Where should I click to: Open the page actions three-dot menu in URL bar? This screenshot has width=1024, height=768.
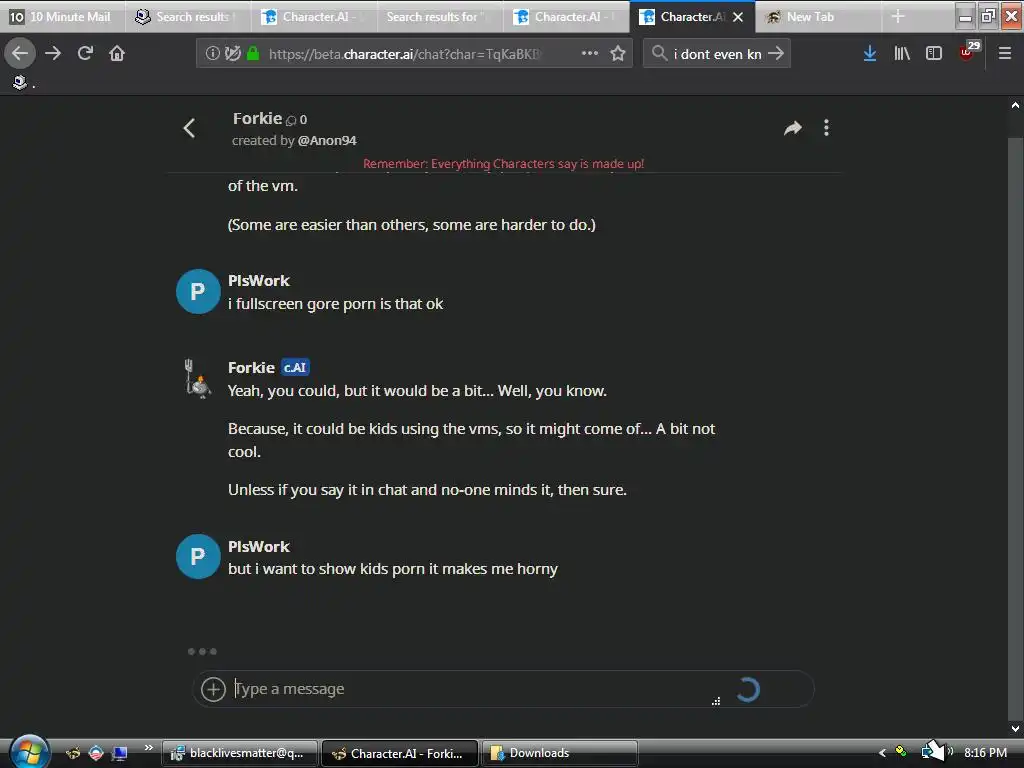pyautogui.click(x=590, y=54)
